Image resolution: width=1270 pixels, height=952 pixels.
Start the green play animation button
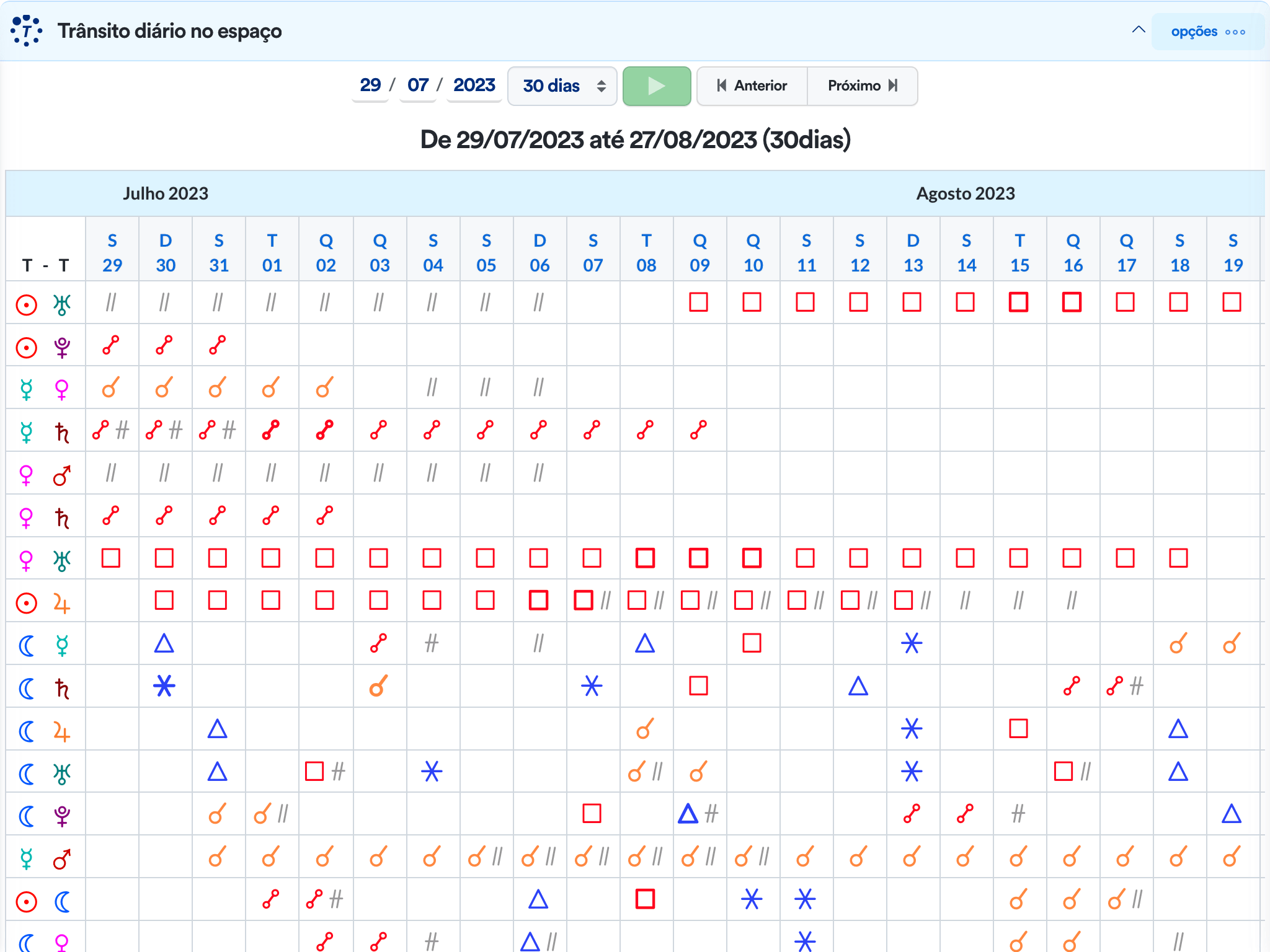657,86
